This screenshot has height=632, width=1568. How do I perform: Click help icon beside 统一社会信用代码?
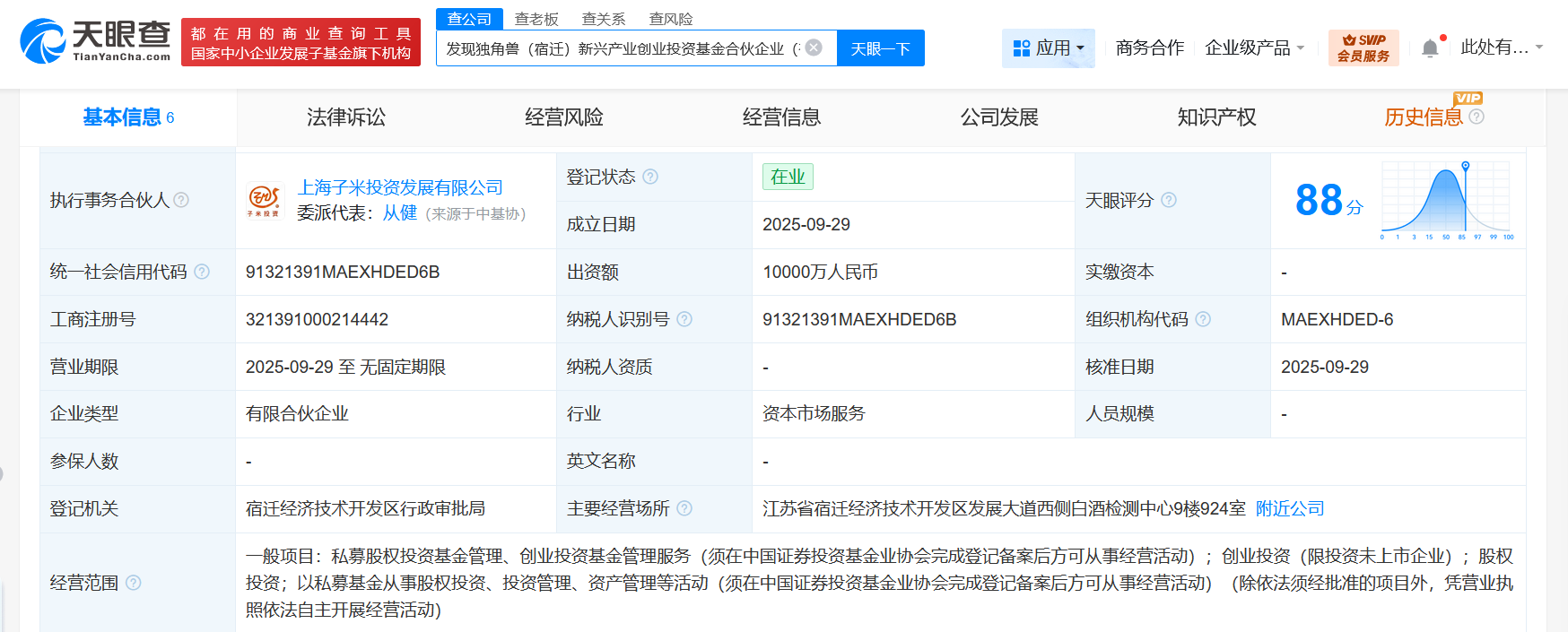202,272
